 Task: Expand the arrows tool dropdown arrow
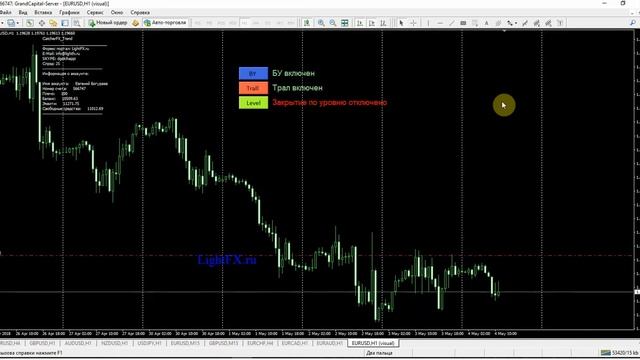pyautogui.click(x=516, y=23)
